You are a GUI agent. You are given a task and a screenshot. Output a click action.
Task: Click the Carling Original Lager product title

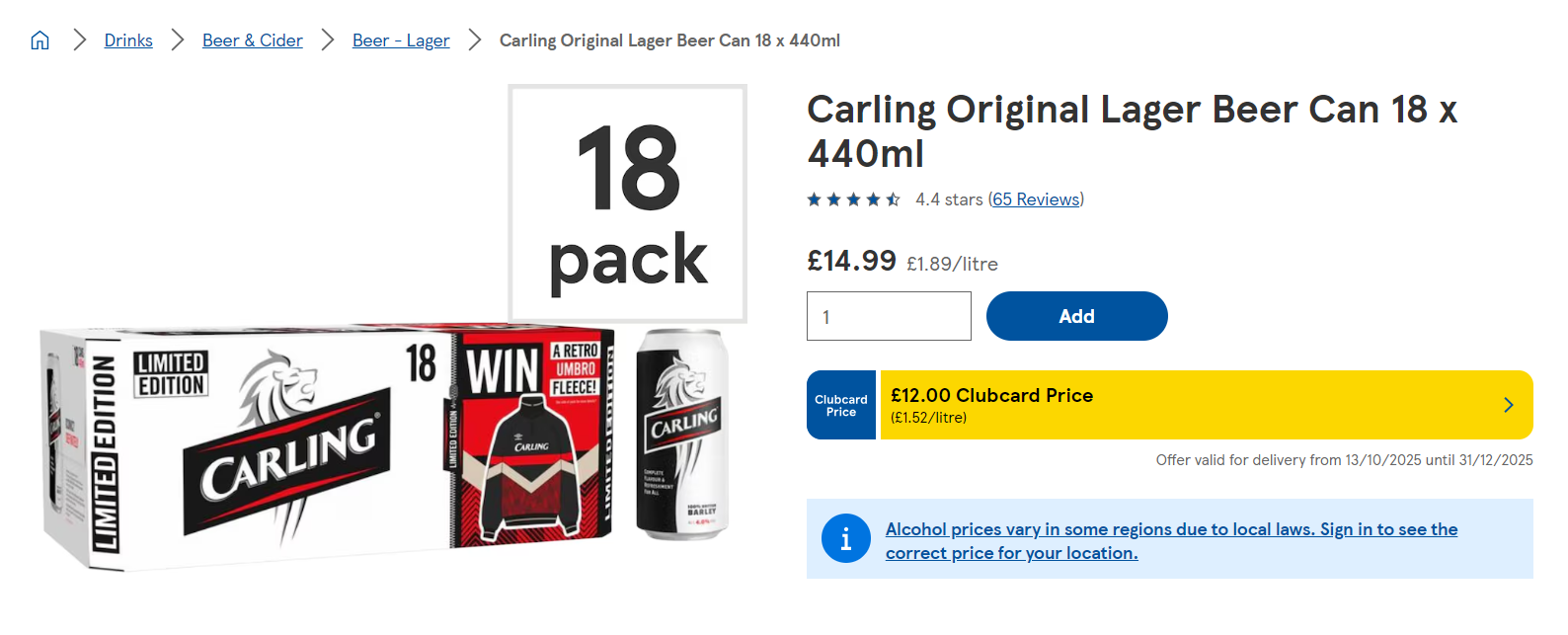click(1132, 131)
